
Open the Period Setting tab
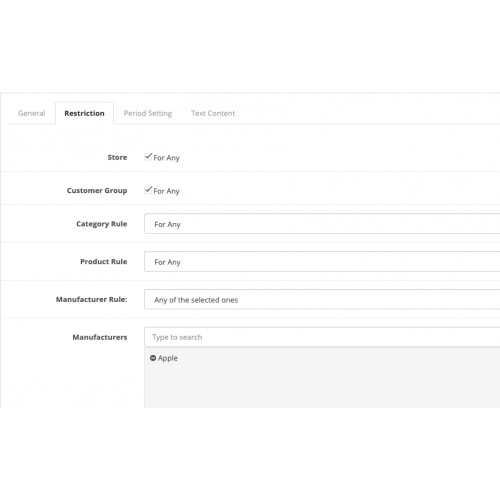[148, 113]
